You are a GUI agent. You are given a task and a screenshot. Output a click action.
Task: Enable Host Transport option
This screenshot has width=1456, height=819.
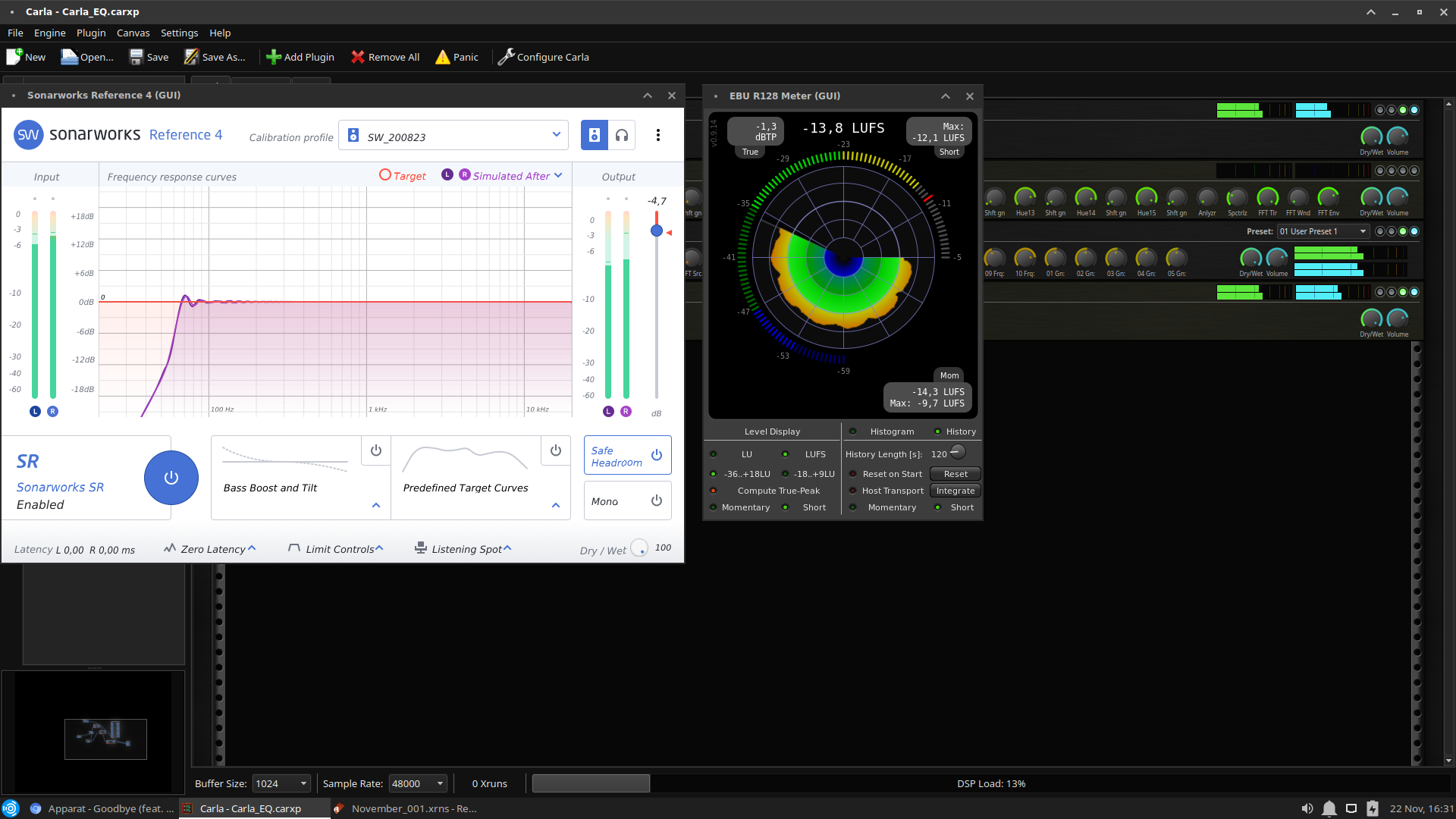[x=853, y=491]
